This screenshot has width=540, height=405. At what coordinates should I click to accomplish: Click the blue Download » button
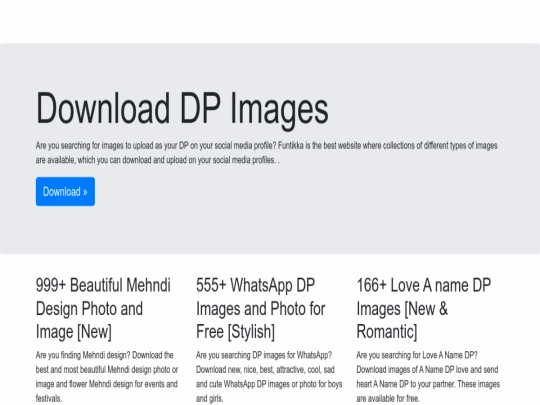[65, 191]
